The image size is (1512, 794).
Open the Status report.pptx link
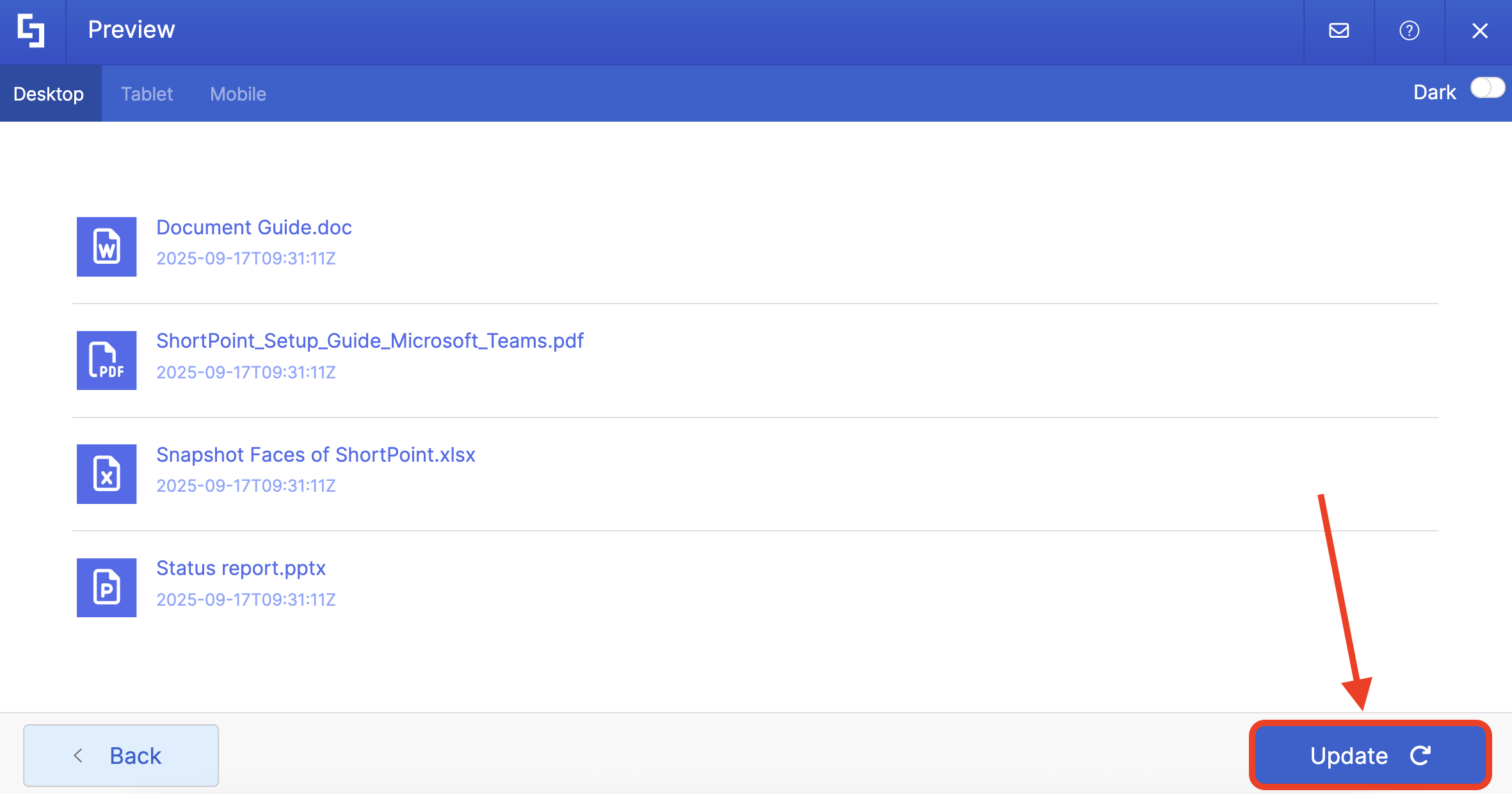[x=241, y=568]
